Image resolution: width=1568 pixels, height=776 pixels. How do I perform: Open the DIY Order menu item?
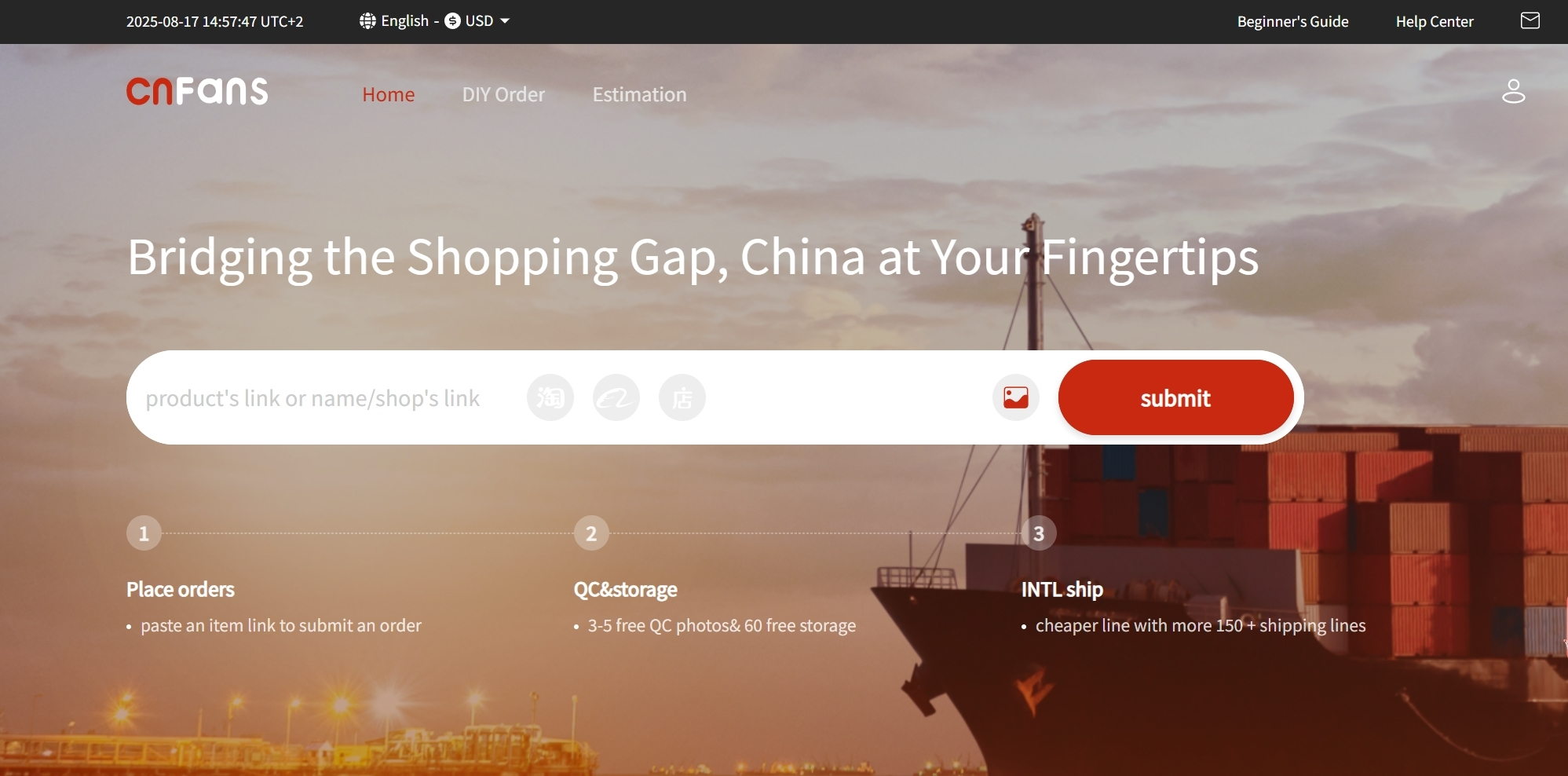(503, 94)
